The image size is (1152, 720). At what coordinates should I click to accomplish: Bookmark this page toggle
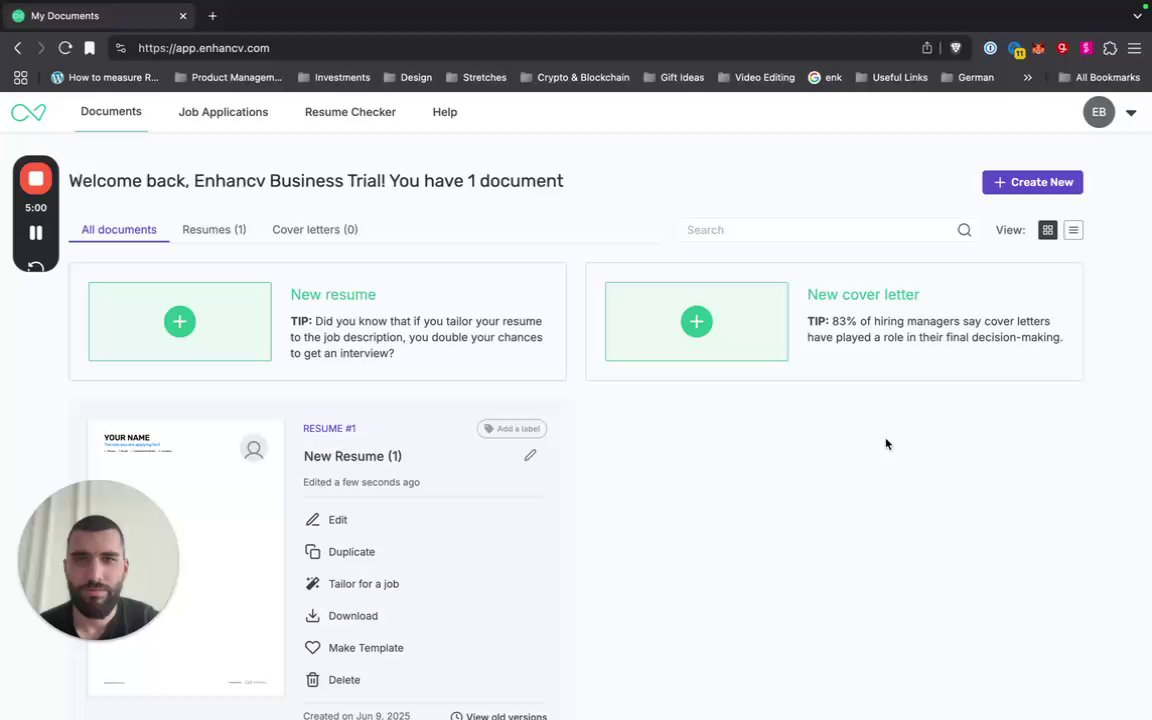(89, 48)
